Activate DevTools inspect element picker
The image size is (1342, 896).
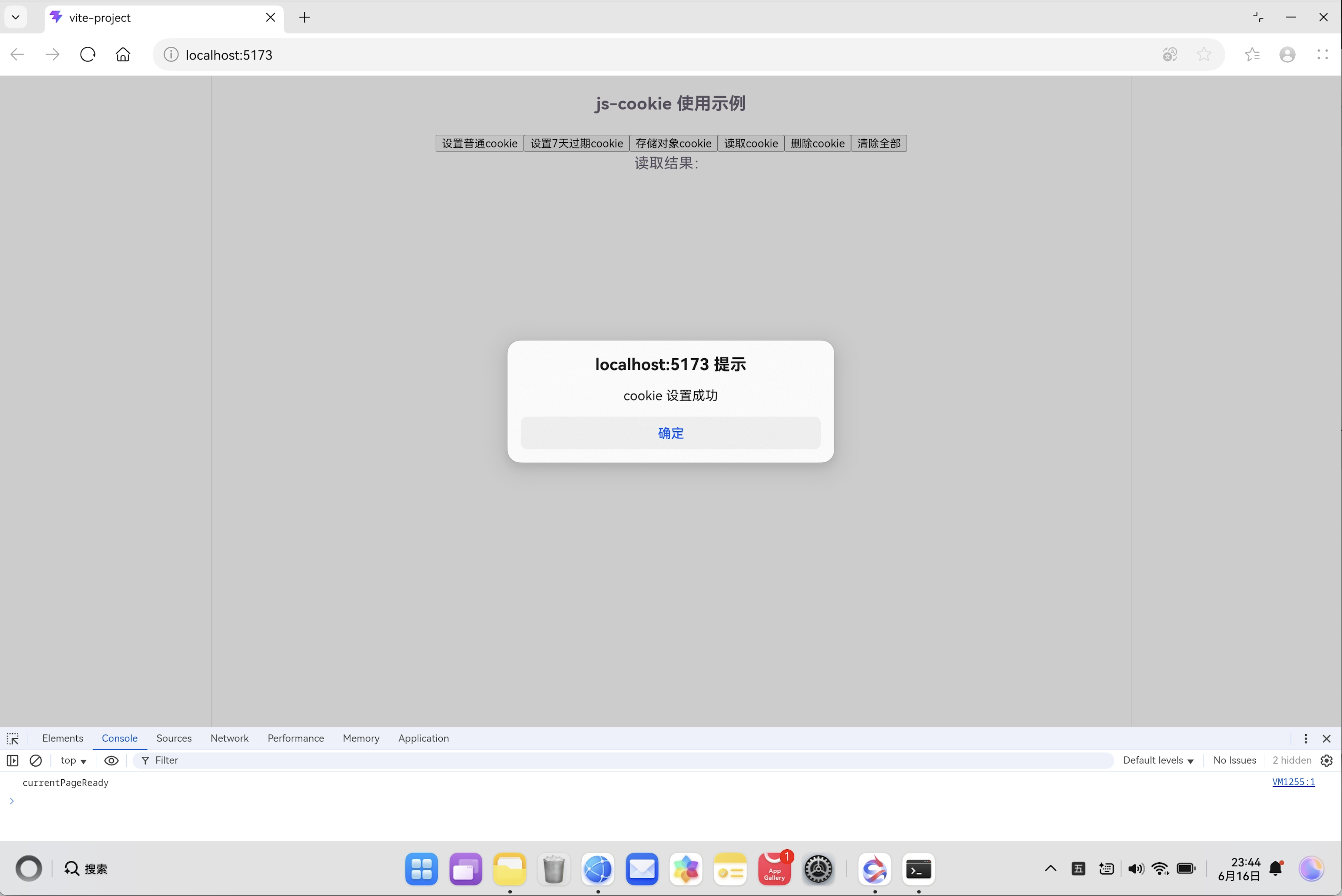[13, 738]
